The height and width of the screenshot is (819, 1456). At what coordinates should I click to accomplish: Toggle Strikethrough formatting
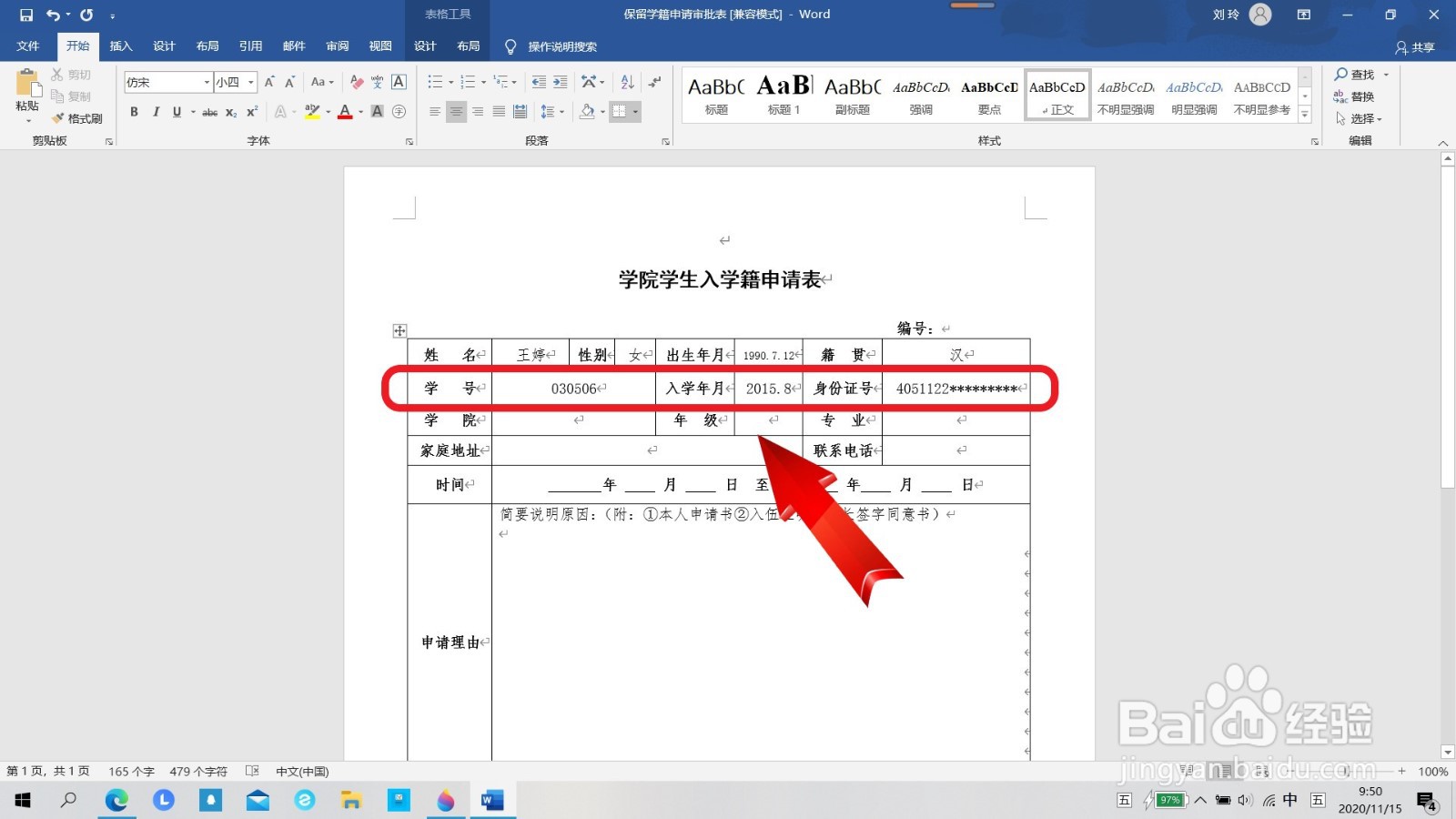(210, 112)
